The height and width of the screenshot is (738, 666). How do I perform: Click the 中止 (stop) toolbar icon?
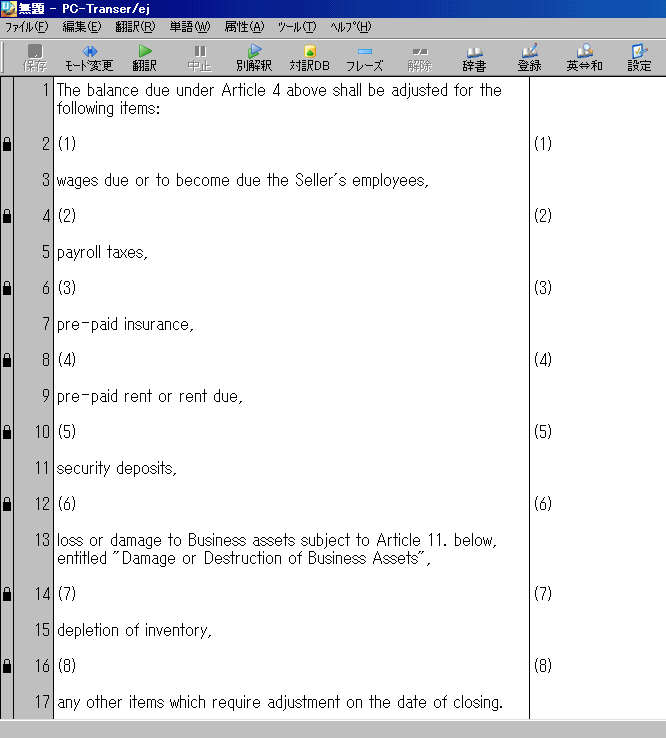tap(200, 57)
